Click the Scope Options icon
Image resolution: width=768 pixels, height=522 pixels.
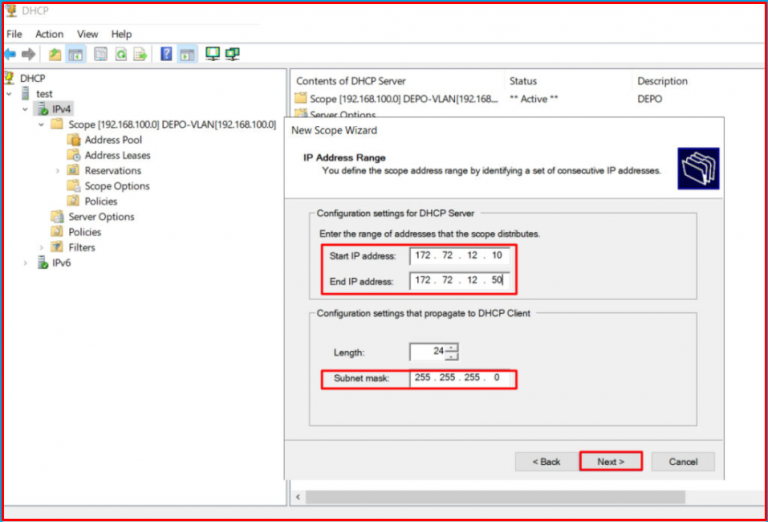pos(73,186)
